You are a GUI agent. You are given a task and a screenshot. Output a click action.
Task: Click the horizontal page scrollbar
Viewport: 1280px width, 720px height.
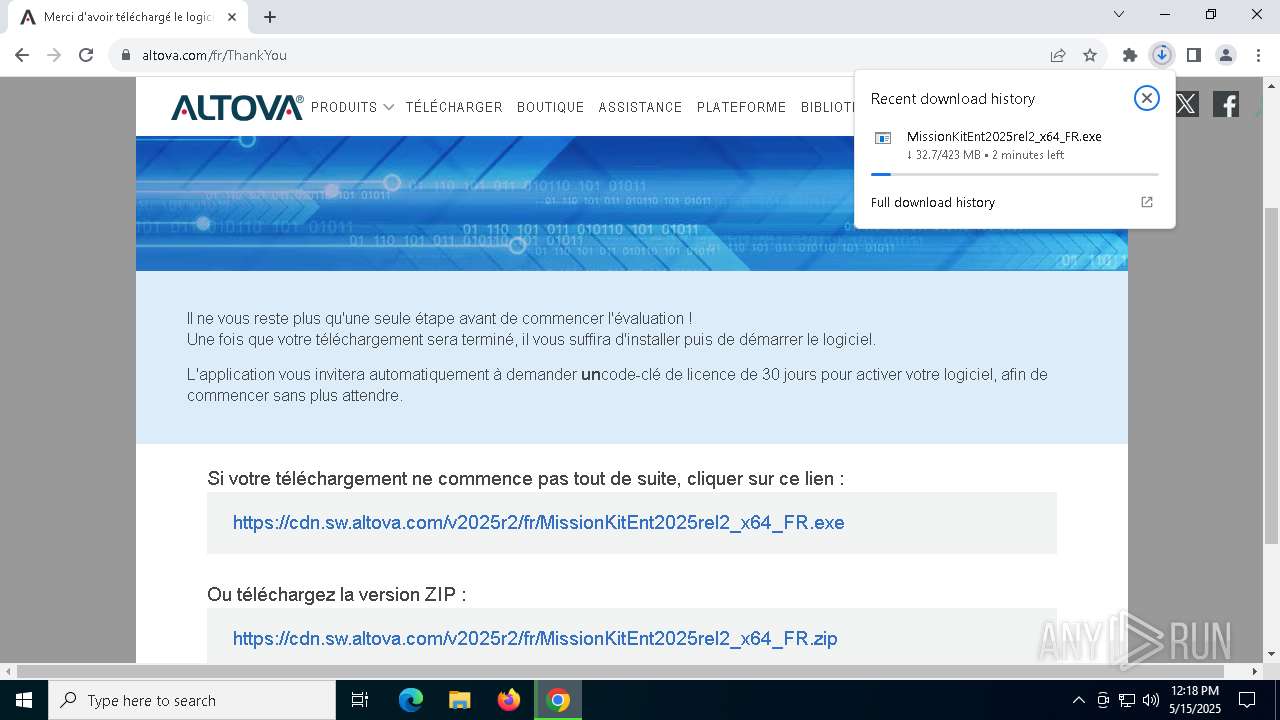[622, 671]
